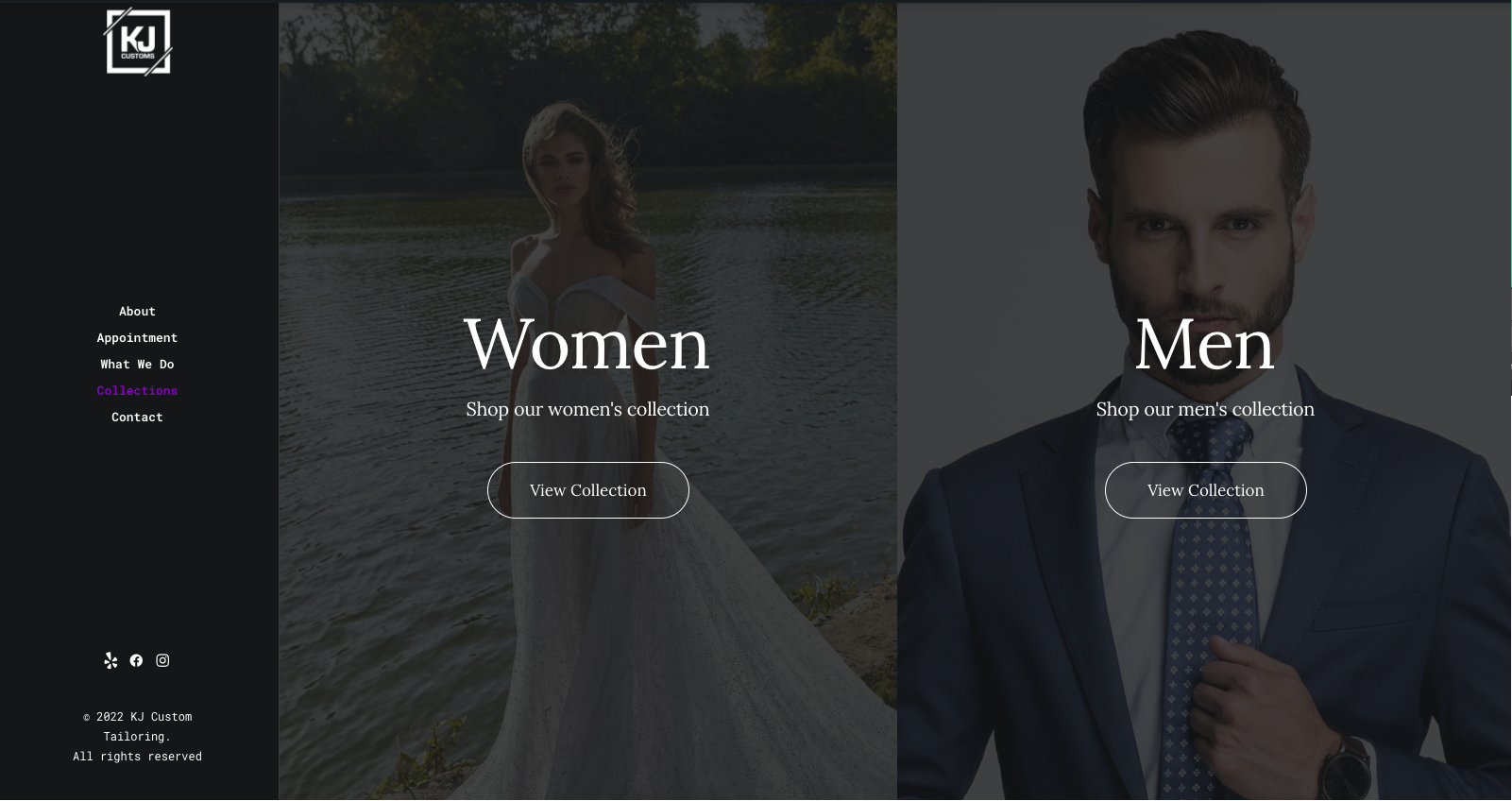Click the 2022 KJ Custom Tailoring copyright
The image size is (1512, 801).
(x=137, y=726)
